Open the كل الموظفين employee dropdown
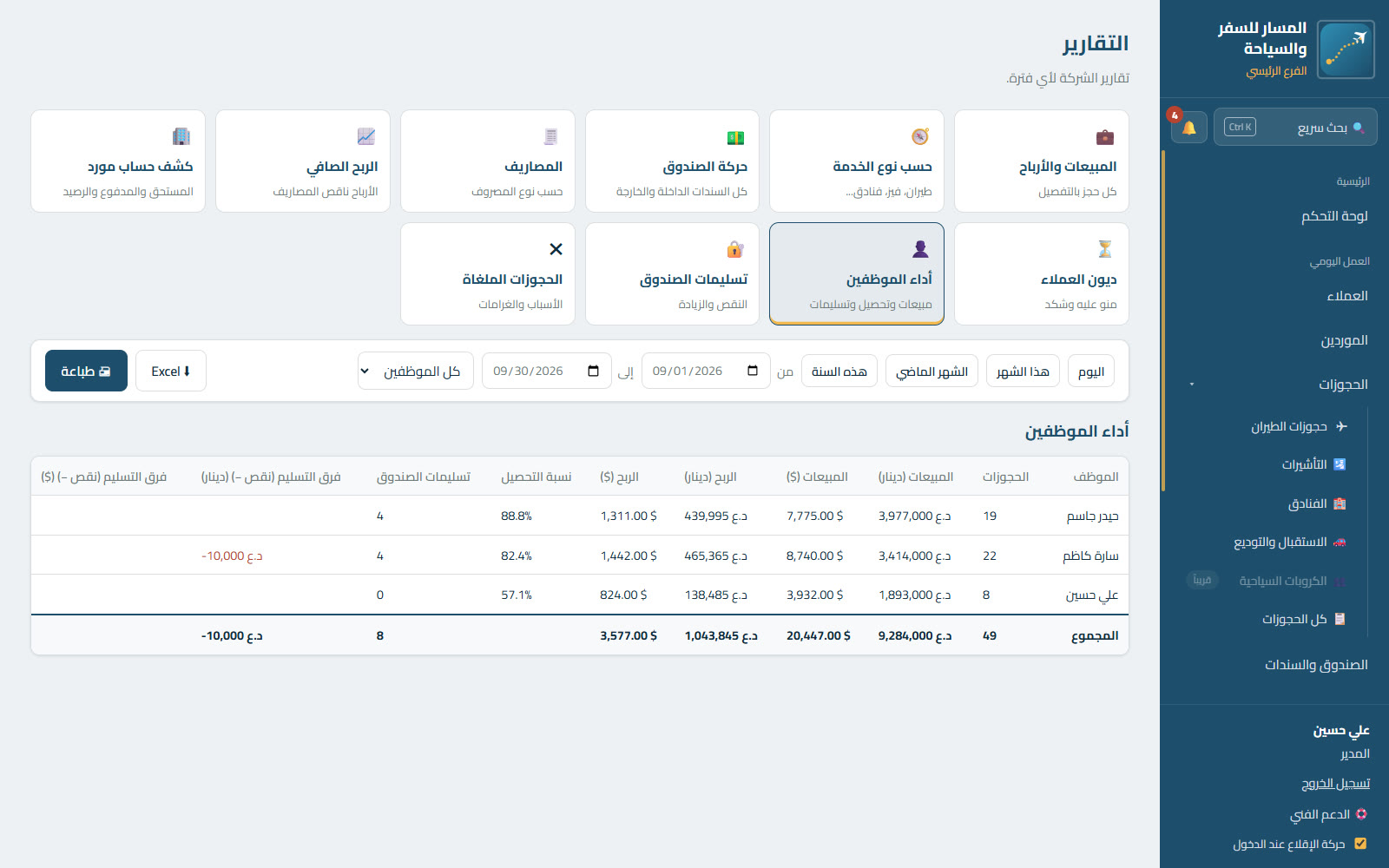 [415, 371]
